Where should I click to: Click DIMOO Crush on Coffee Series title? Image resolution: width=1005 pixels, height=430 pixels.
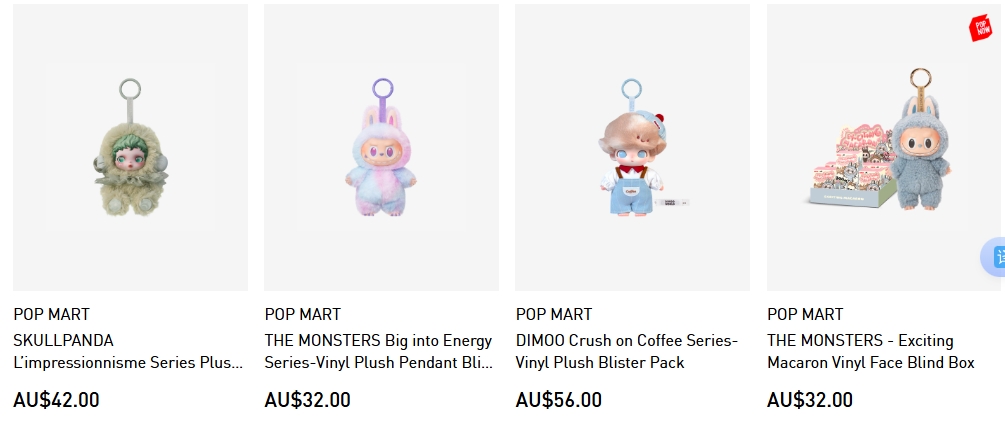click(x=627, y=351)
